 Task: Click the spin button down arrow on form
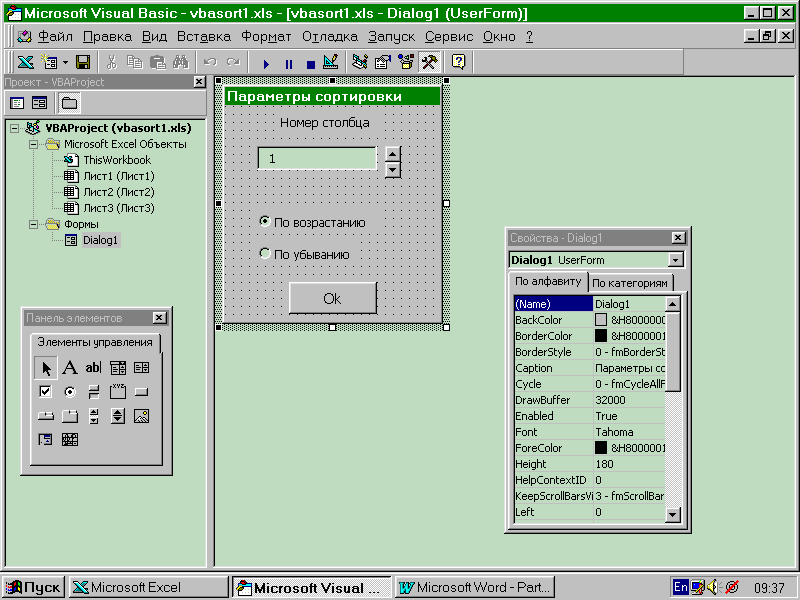(x=392, y=169)
